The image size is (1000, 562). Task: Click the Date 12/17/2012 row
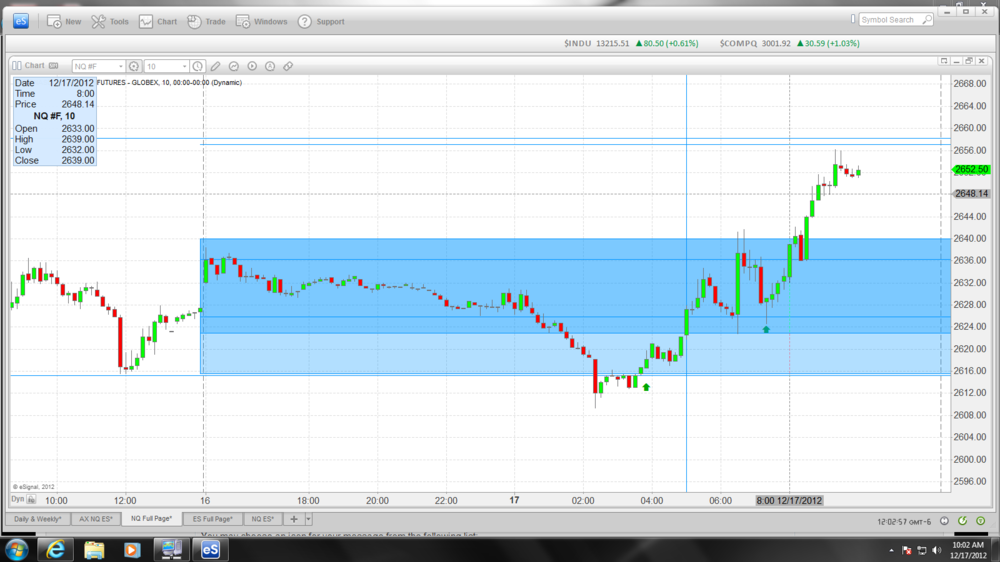click(54, 83)
